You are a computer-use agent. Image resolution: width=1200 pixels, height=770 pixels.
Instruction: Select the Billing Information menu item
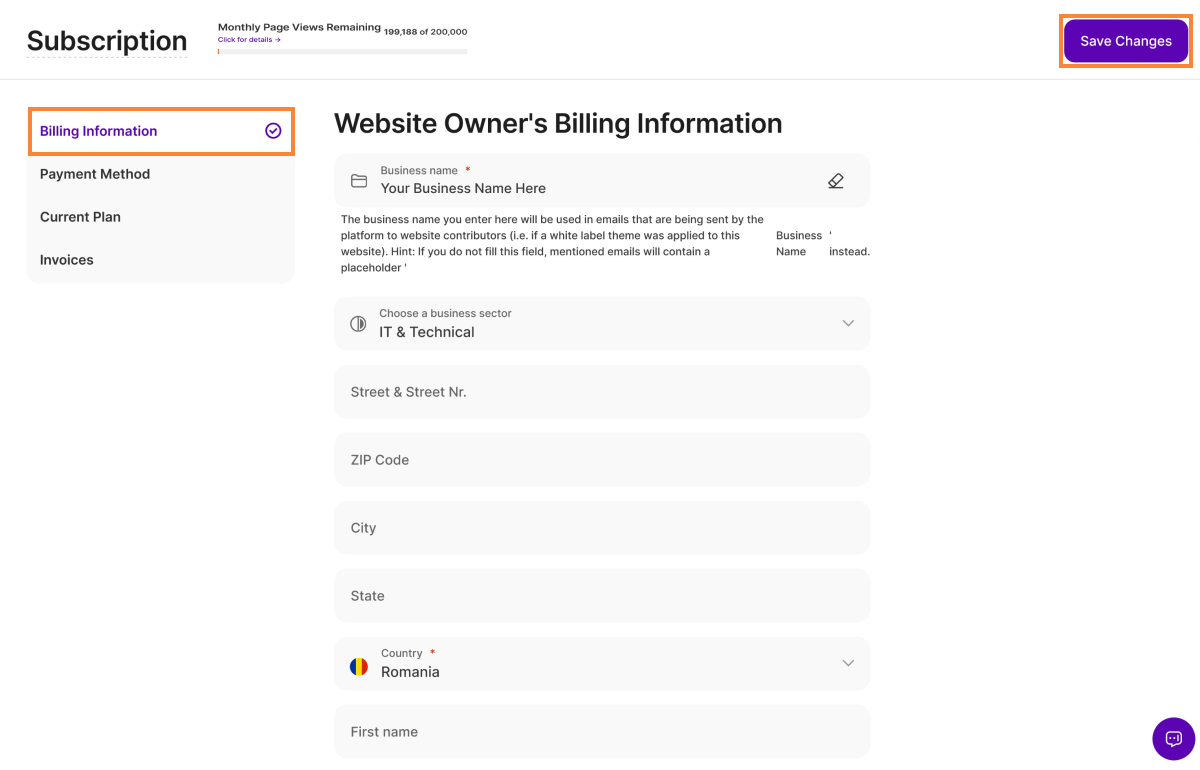click(99, 131)
